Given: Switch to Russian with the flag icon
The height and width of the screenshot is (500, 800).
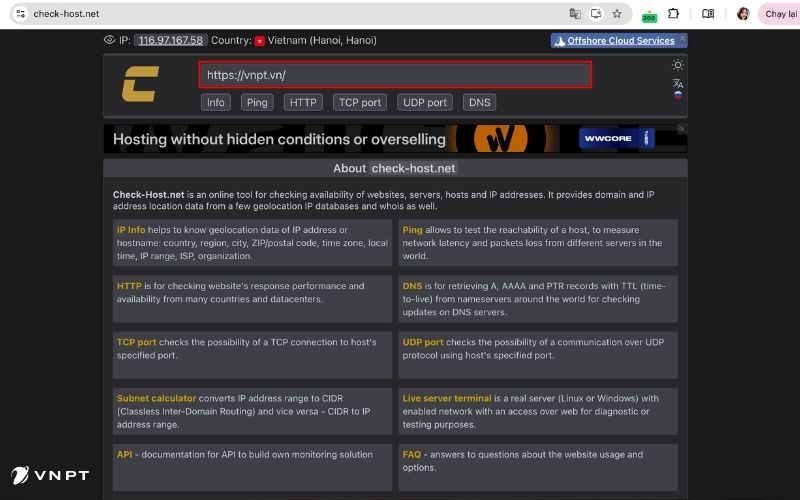Looking at the screenshot, I should click(x=678, y=95).
